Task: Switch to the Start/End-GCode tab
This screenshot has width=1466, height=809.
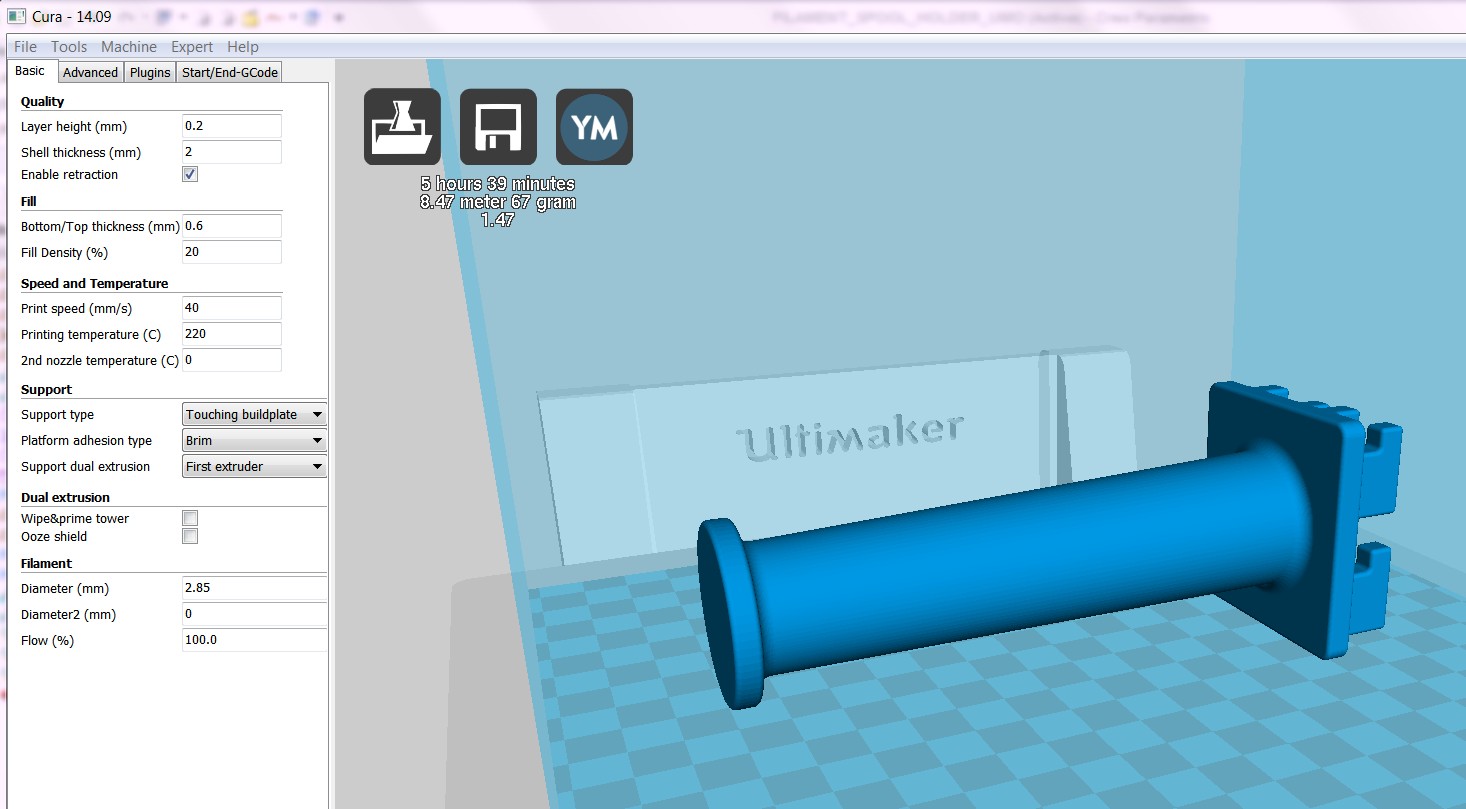Action: coord(230,72)
